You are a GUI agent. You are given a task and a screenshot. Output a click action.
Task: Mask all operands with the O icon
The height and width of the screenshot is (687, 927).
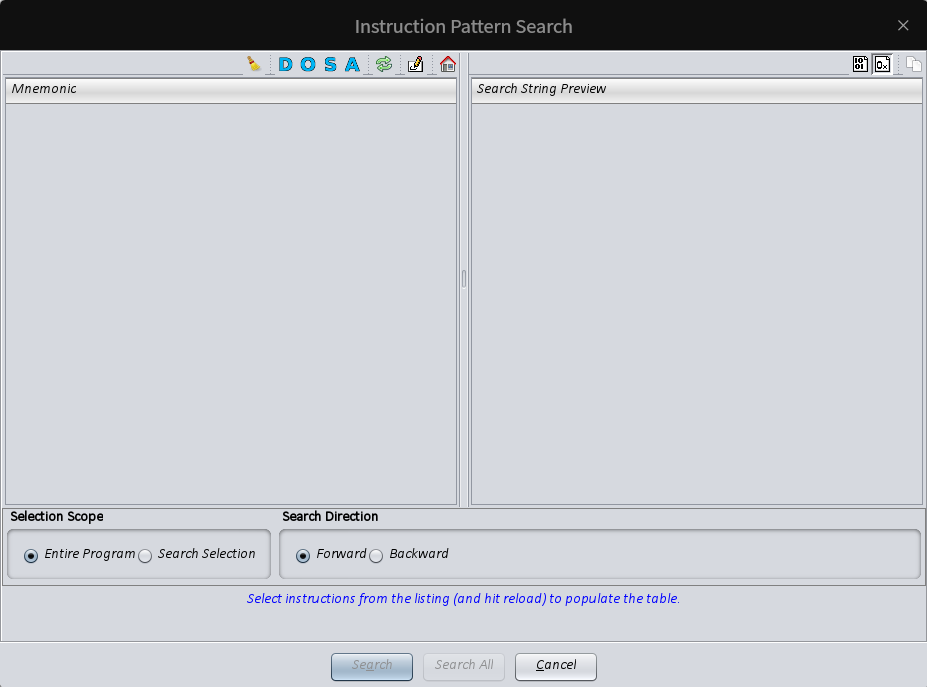(308, 64)
